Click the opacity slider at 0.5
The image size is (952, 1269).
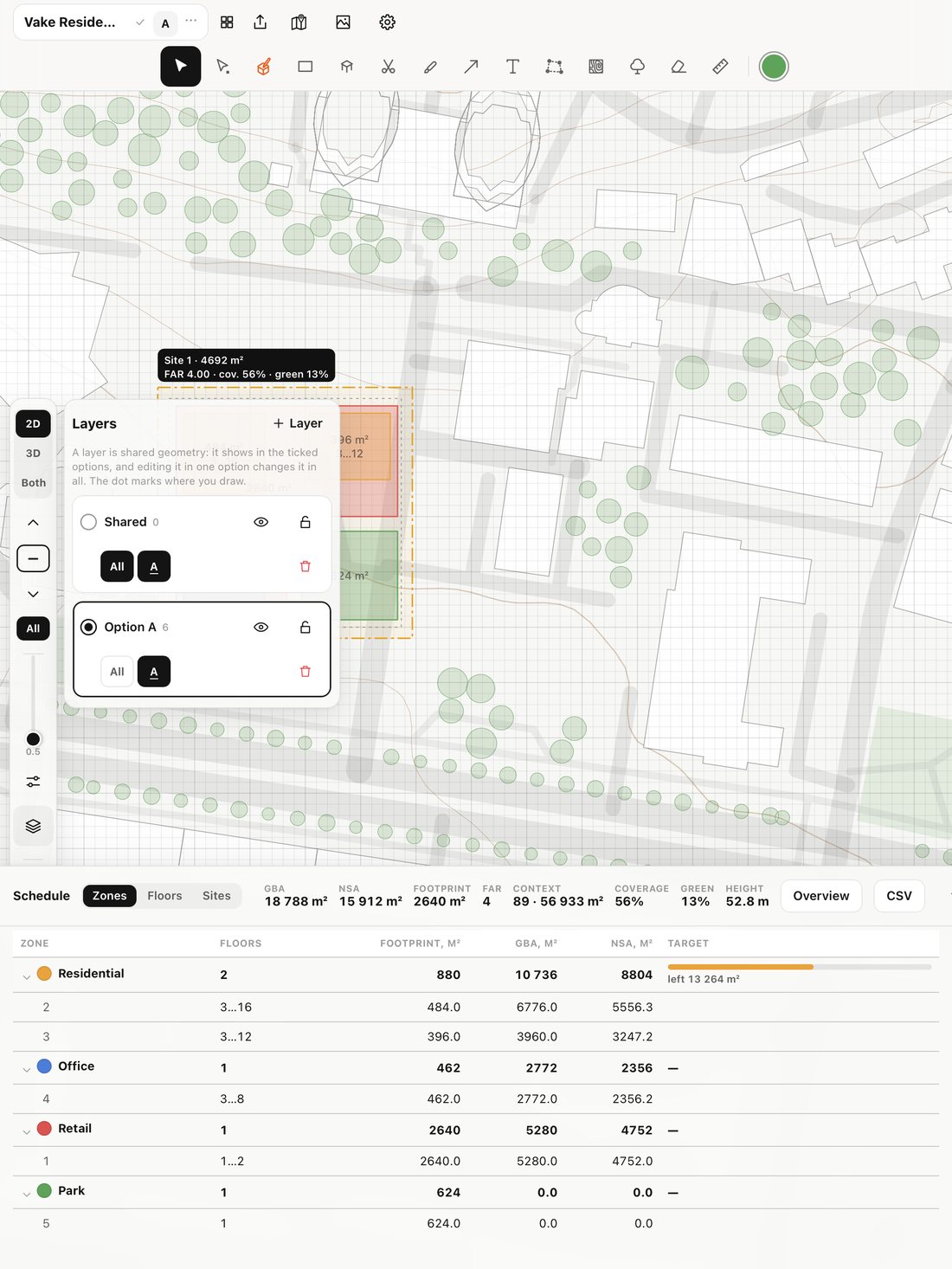33,739
